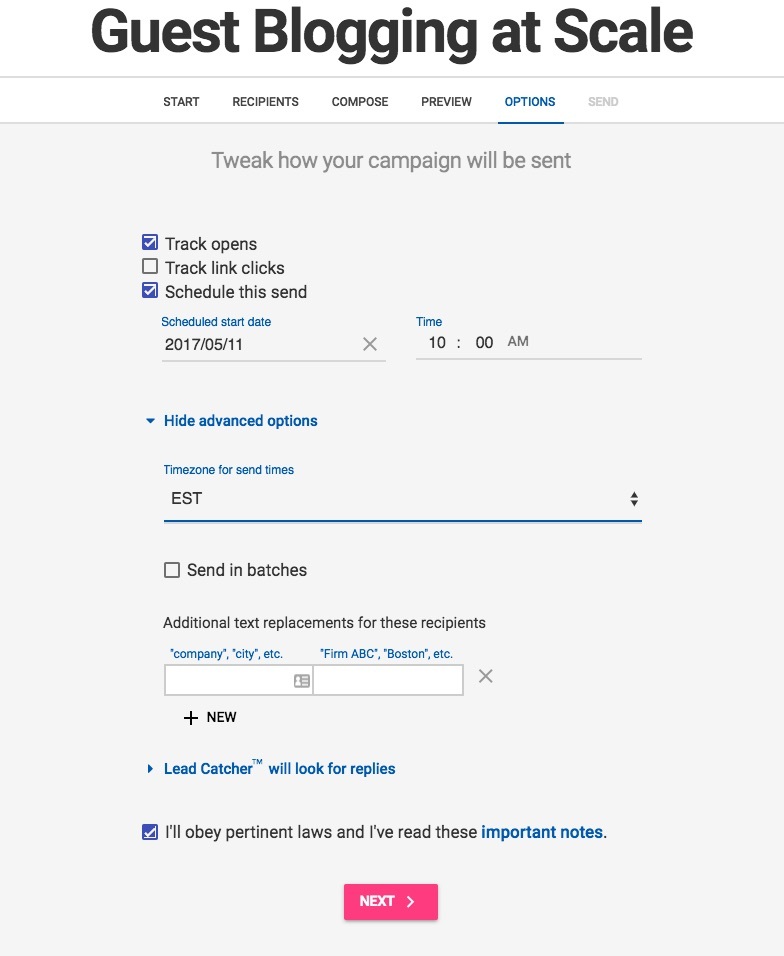Click the contact card icon in replacement field
This screenshot has width=784, height=956.
tap(301, 680)
